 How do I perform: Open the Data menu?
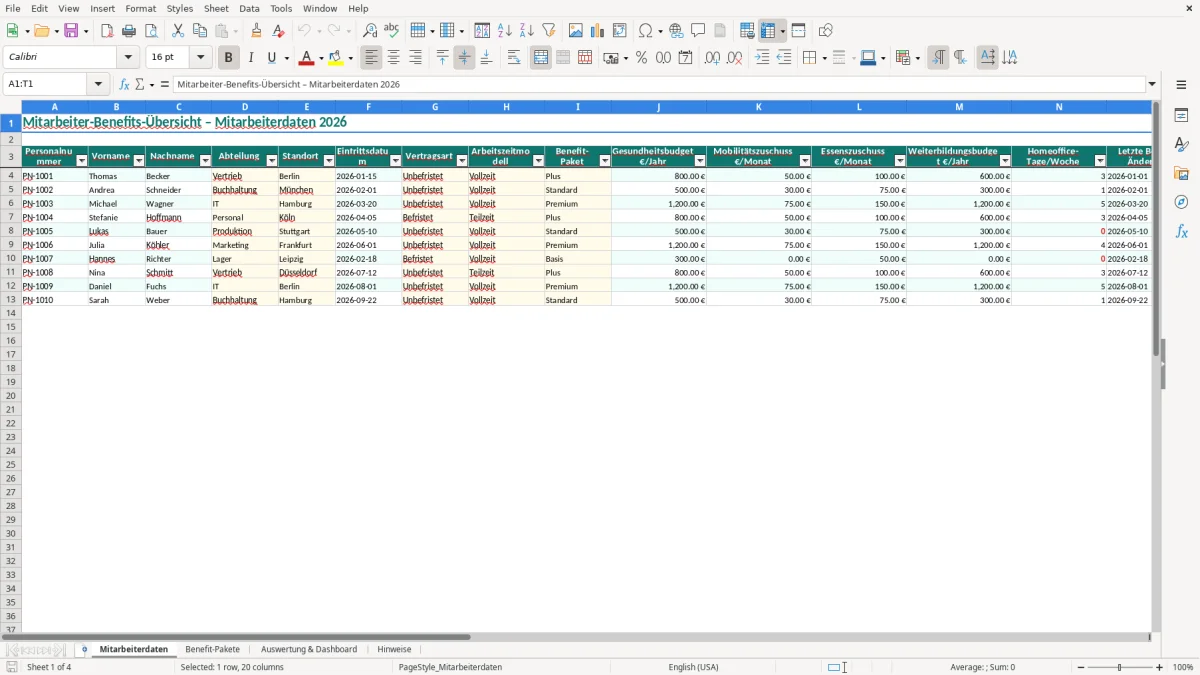[249, 8]
